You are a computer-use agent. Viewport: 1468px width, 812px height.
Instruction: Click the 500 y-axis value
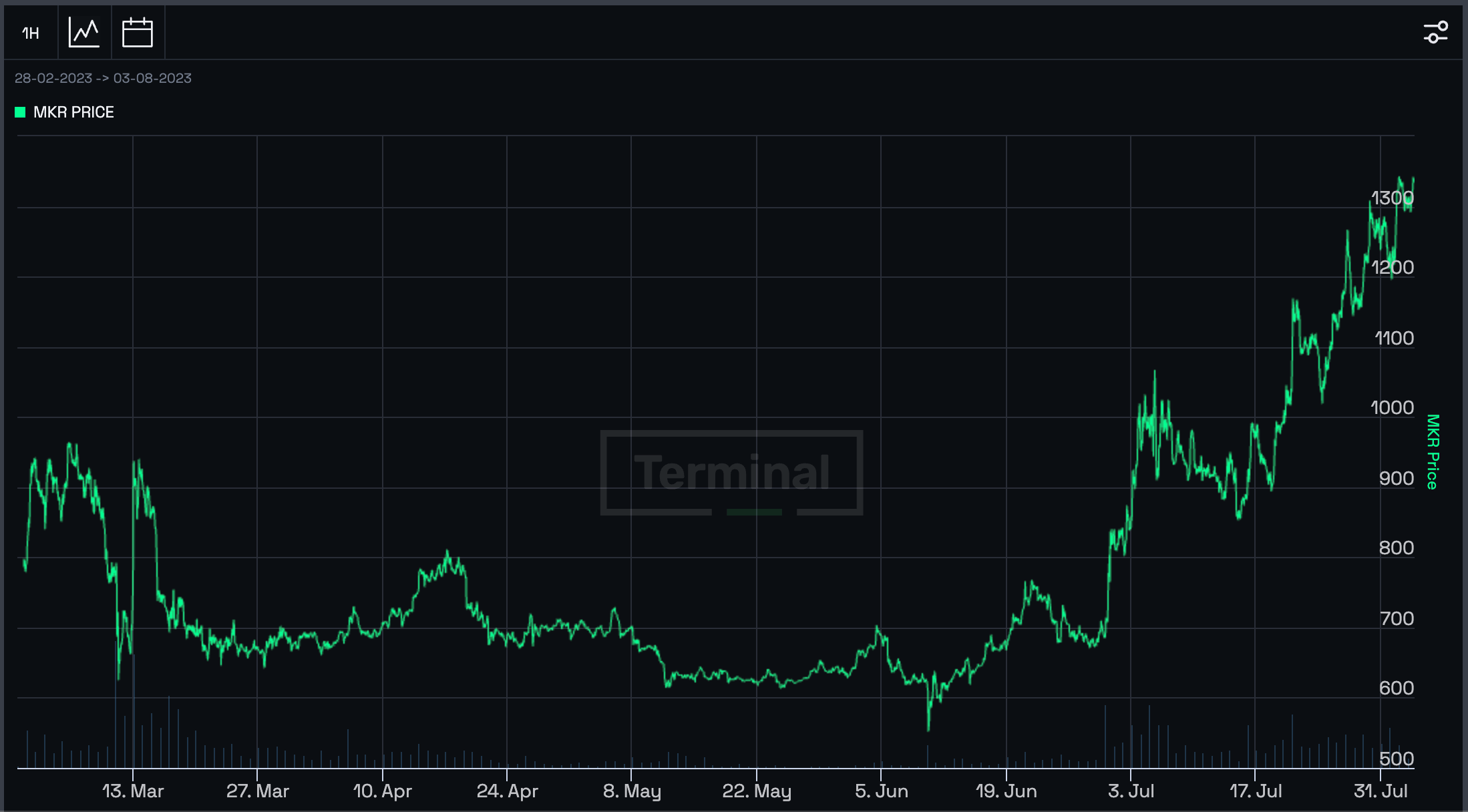click(x=1397, y=759)
